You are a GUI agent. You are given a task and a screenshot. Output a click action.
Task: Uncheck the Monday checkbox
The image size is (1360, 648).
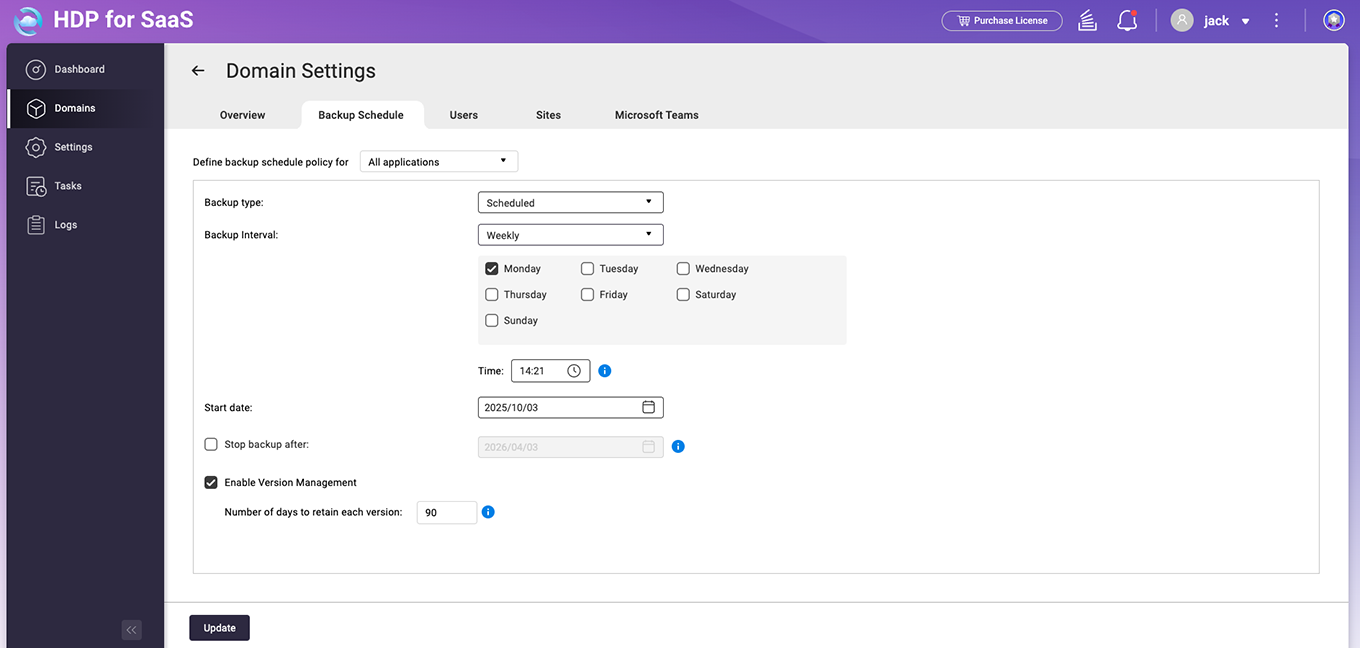pos(492,269)
